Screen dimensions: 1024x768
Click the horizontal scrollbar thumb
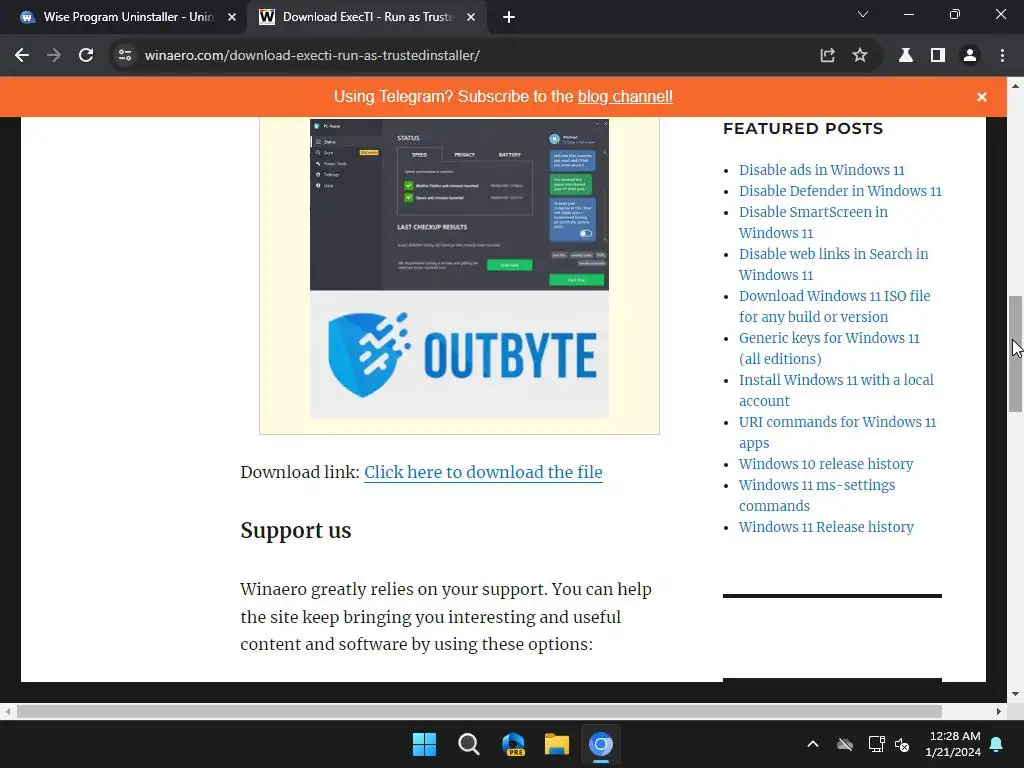(479, 711)
